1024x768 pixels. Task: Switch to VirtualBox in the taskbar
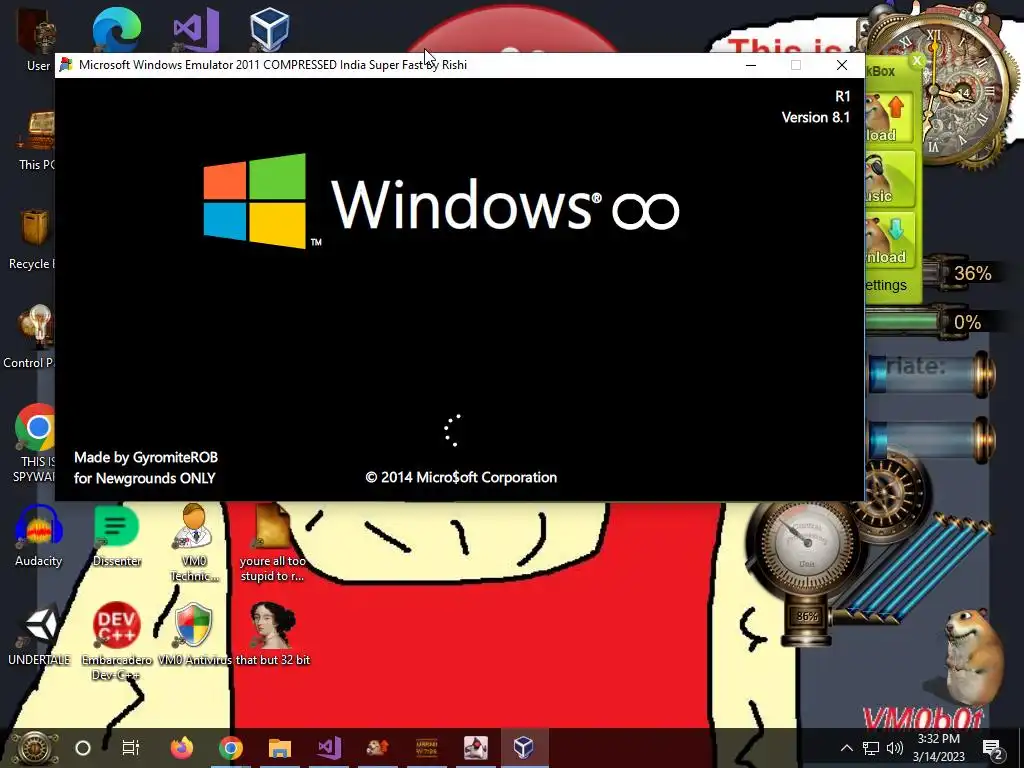point(524,747)
